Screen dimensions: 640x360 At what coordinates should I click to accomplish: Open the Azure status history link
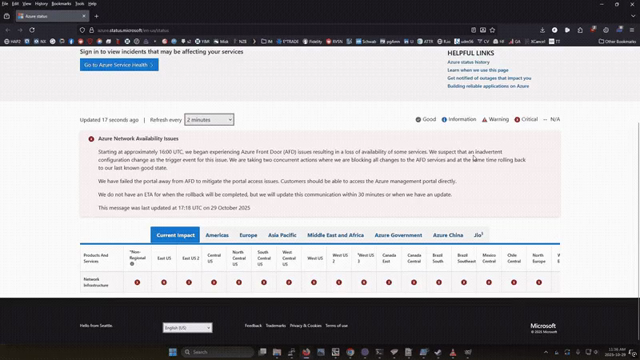click(x=468, y=62)
